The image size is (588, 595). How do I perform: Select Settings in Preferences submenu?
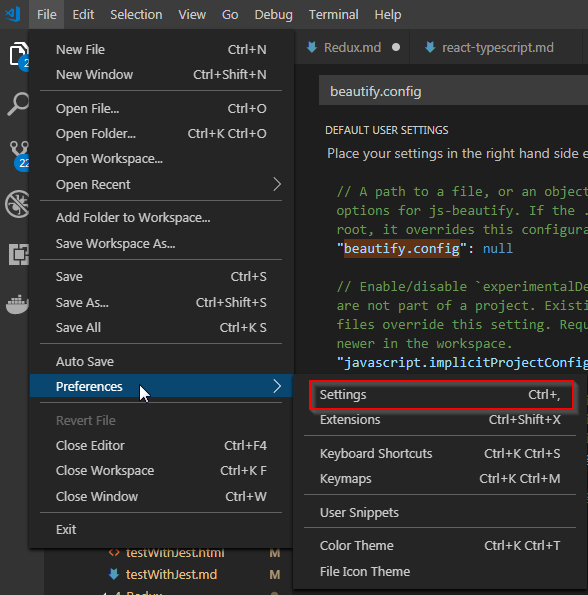click(441, 395)
